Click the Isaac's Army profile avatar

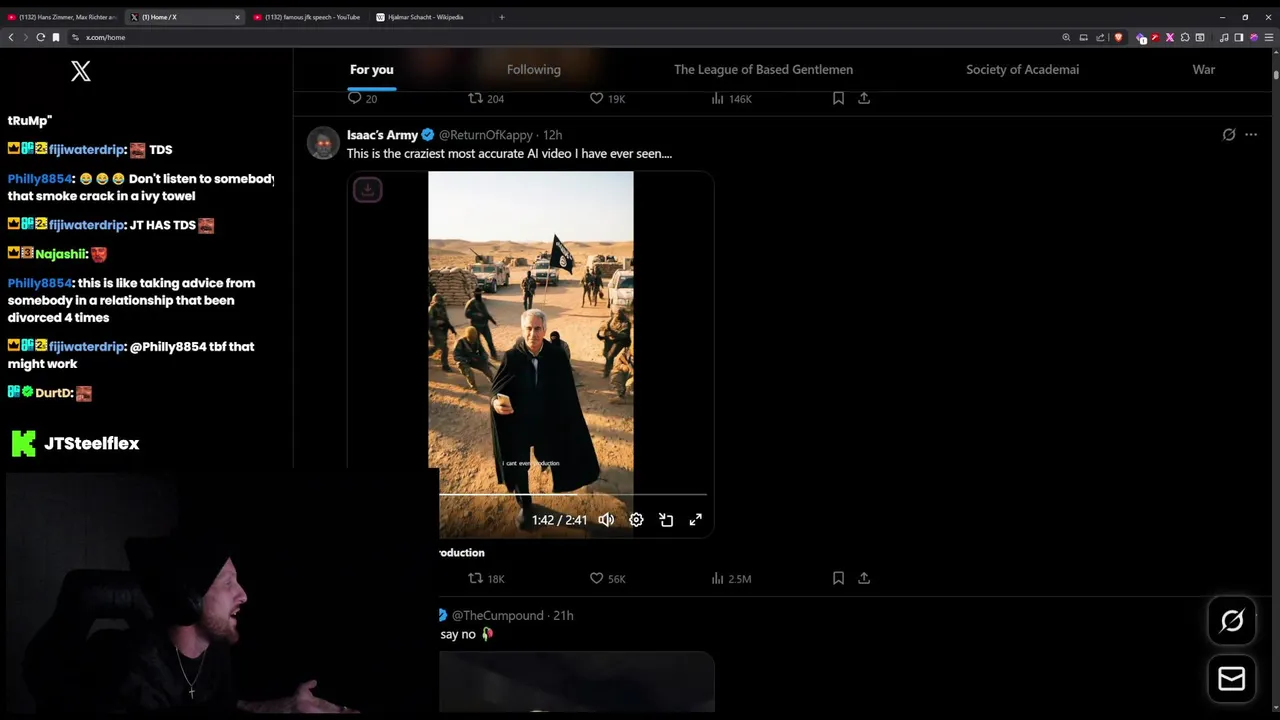pyautogui.click(x=323, y=143)
